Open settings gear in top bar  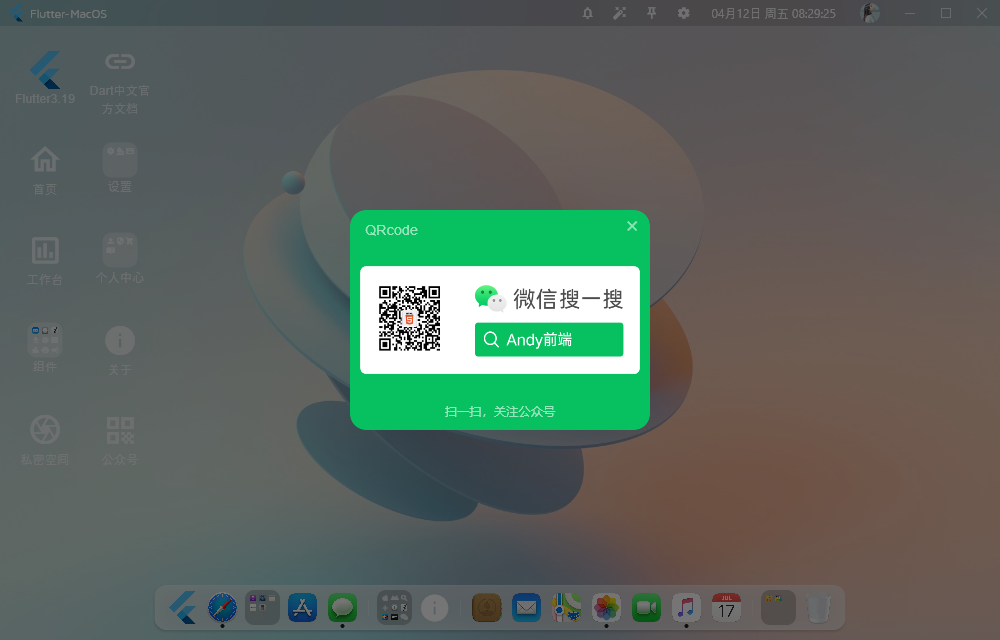[683, 13]
